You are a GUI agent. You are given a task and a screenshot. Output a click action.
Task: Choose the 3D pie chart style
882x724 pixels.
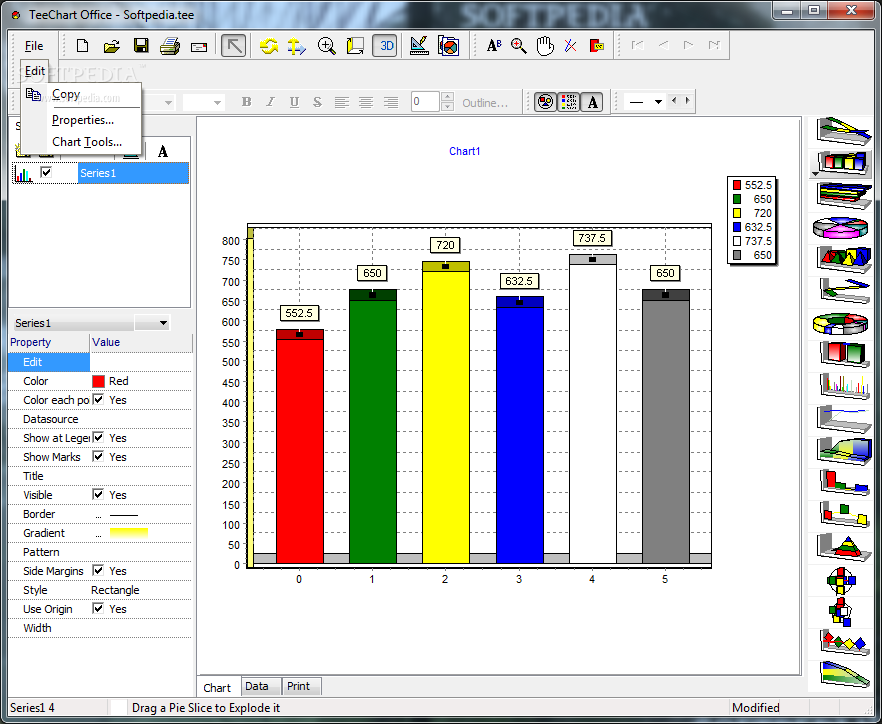click(842, 227)
